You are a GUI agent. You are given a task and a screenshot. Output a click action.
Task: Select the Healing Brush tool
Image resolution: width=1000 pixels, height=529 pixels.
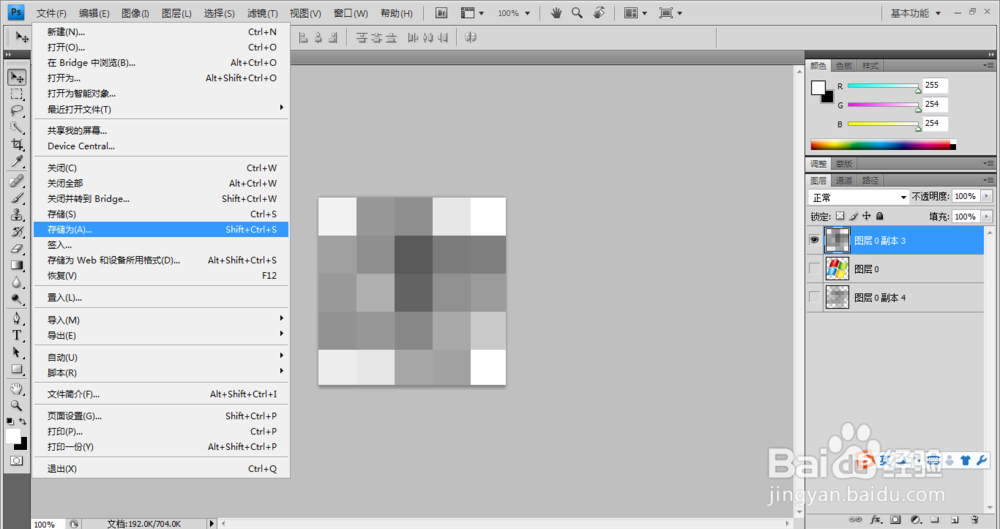(x=17, y=181)
